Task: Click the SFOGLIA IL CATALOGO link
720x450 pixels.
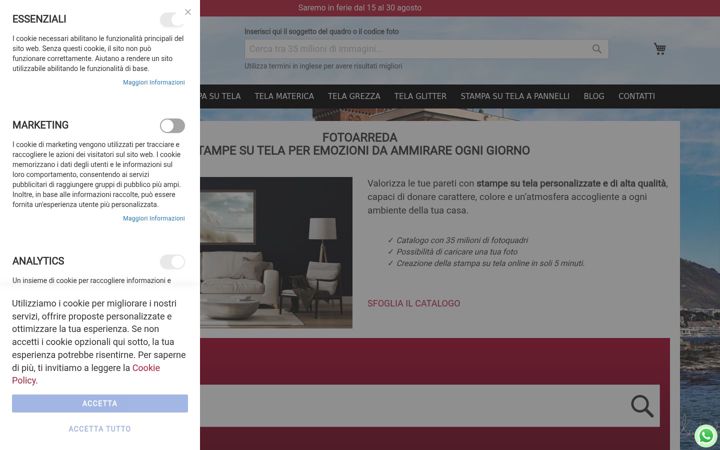Action: [x=414, y=304]
